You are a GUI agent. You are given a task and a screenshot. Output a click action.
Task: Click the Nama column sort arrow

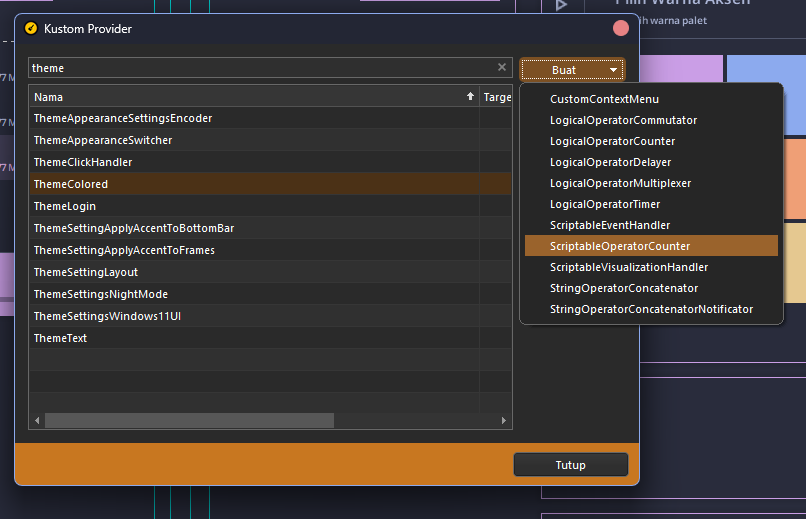(x=470, y=97)
